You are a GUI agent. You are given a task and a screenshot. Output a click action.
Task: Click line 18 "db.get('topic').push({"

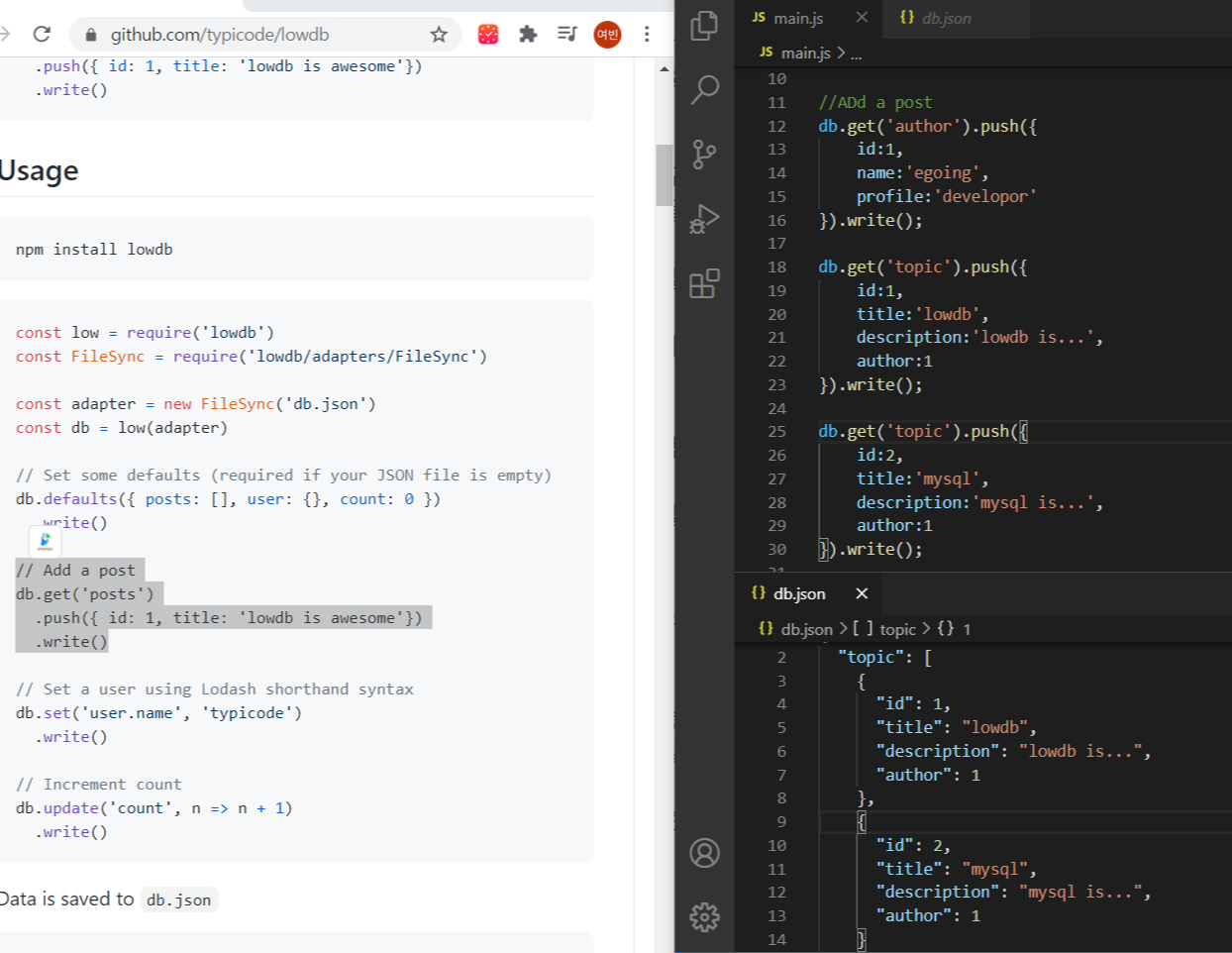coord(922,266)
